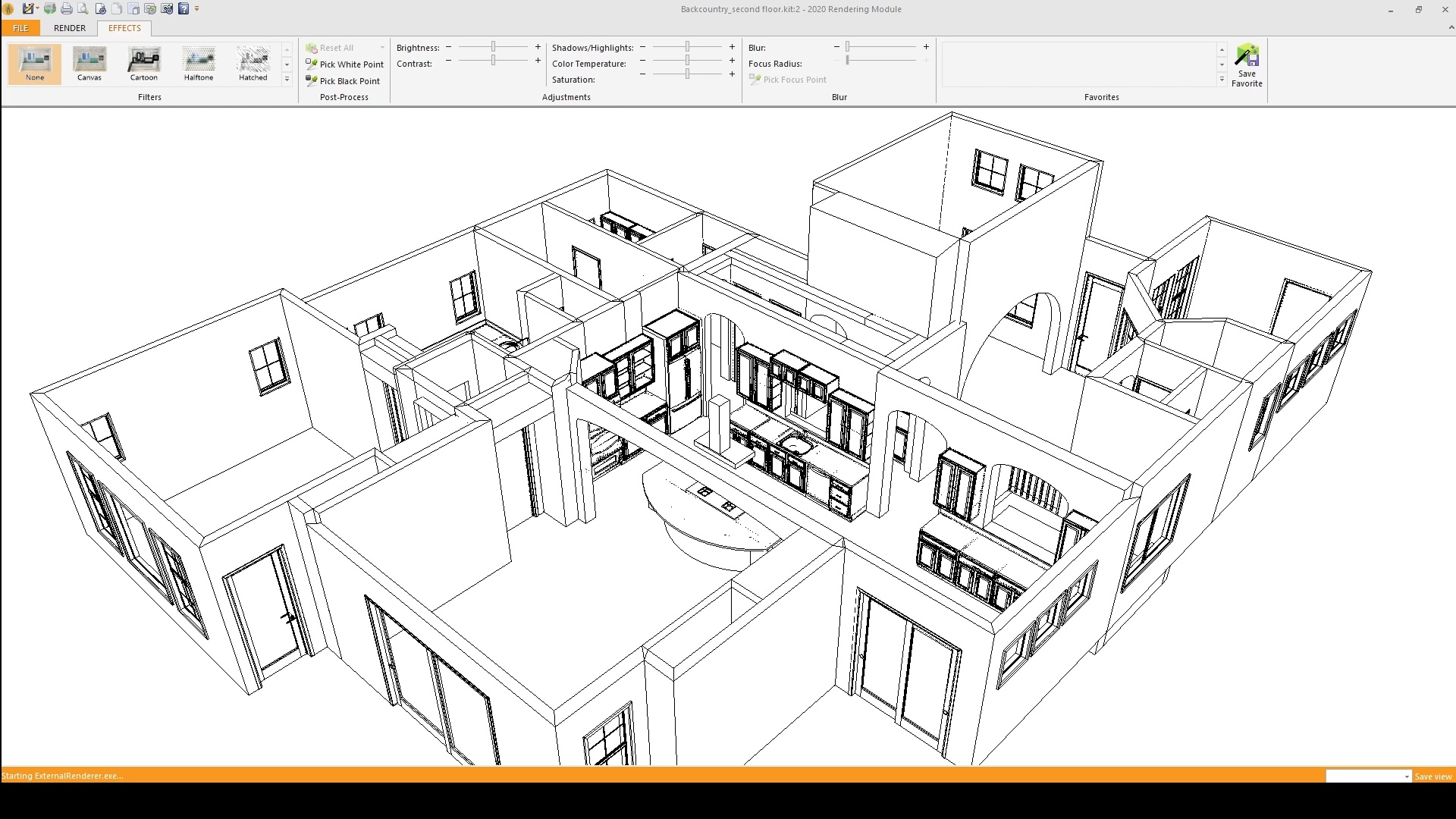Click the Print icon in quick toolbar

67,9
